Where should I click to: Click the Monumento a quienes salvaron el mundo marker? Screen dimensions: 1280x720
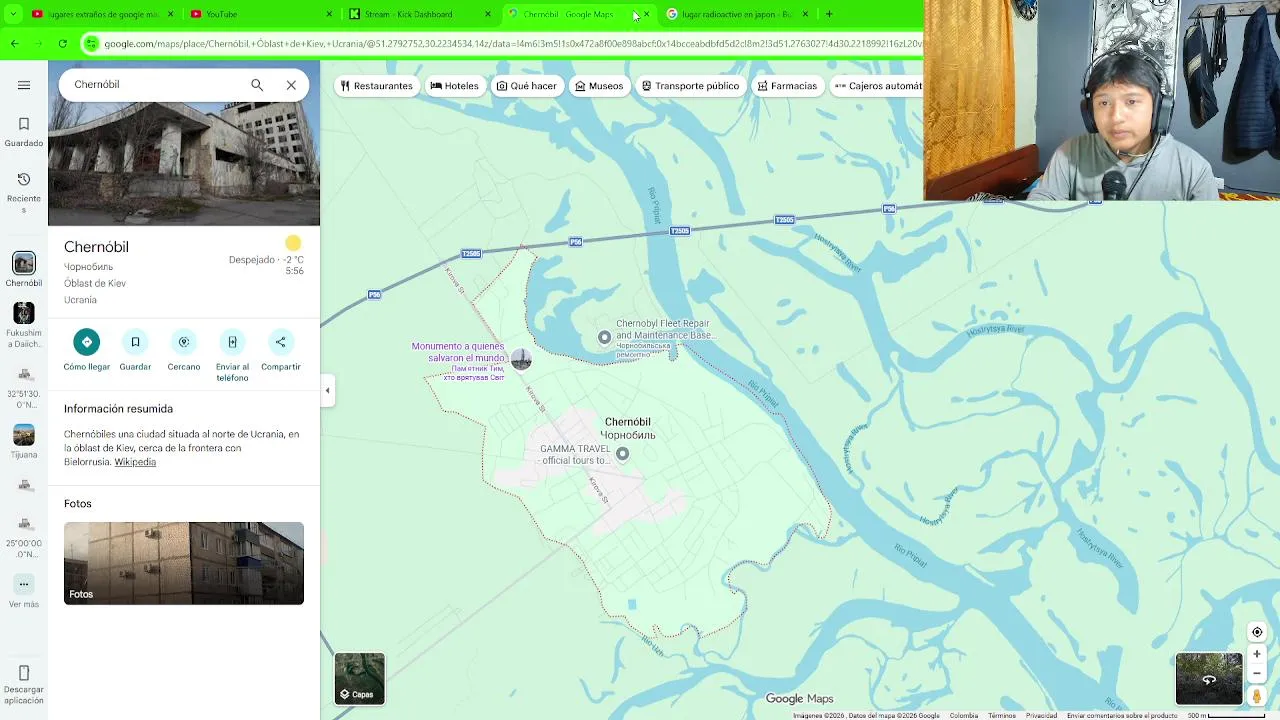(521, 359)
